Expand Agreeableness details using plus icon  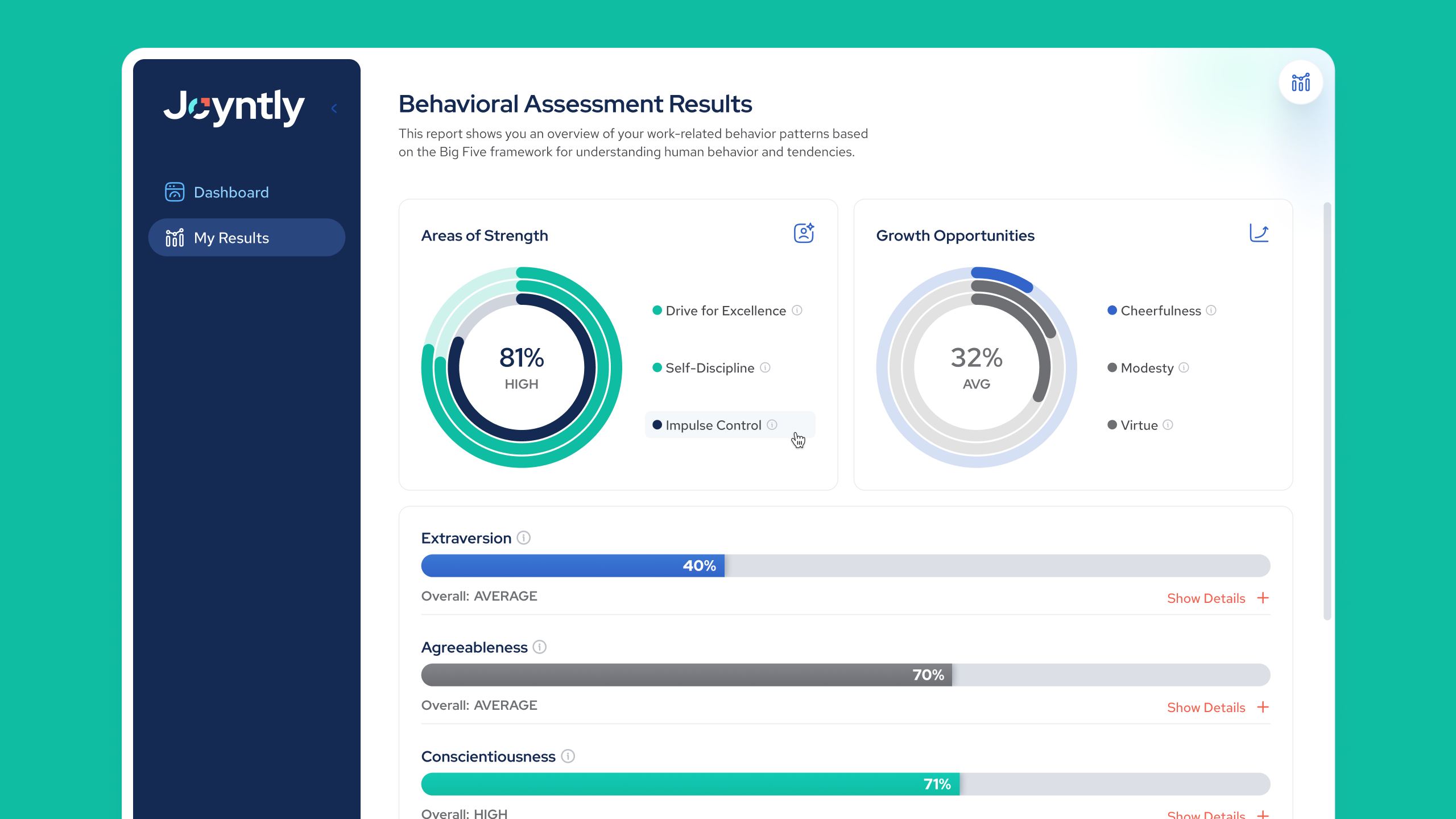[x=1263, y=708]
